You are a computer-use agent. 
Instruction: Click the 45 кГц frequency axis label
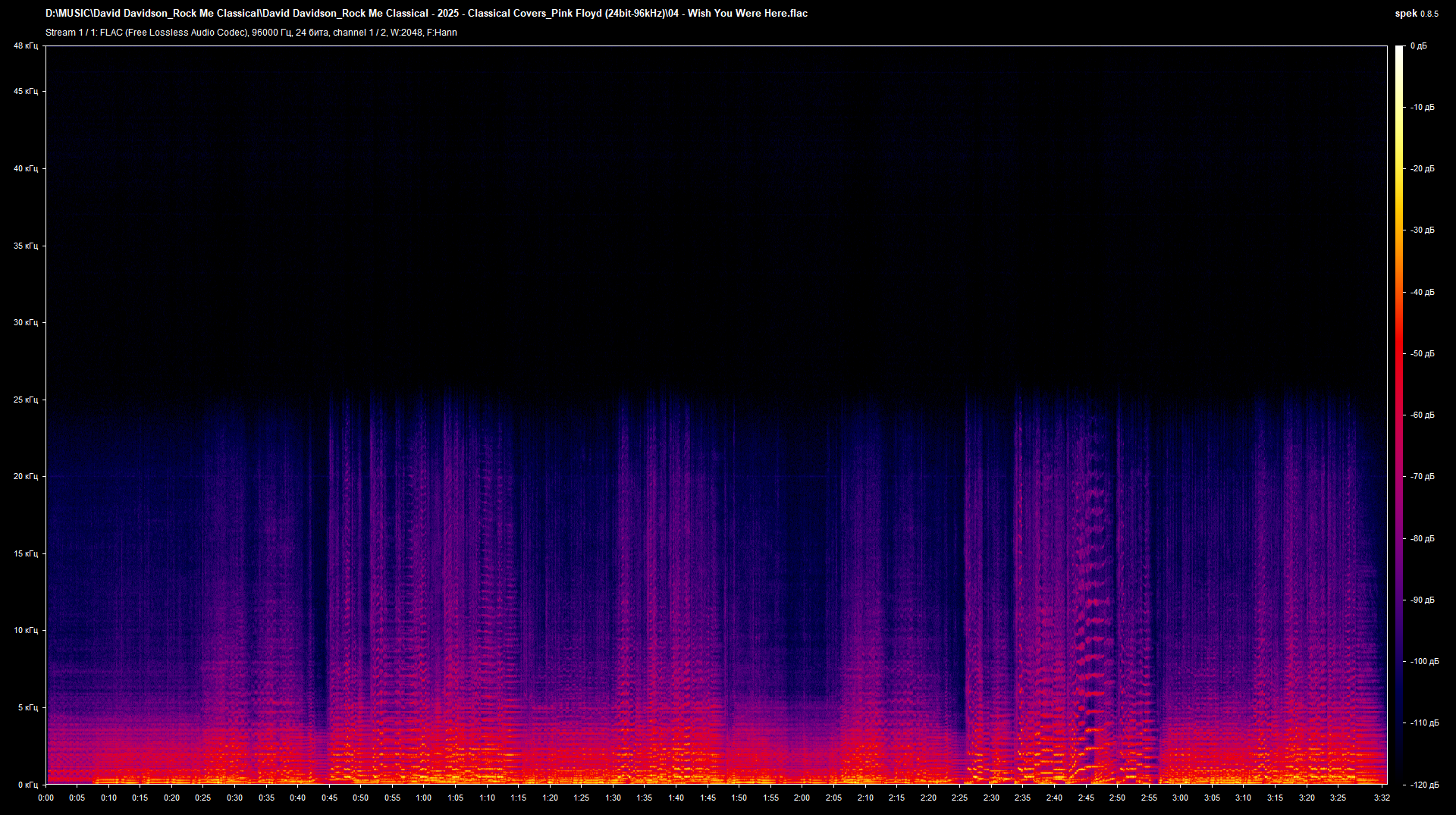pos(26,92)
